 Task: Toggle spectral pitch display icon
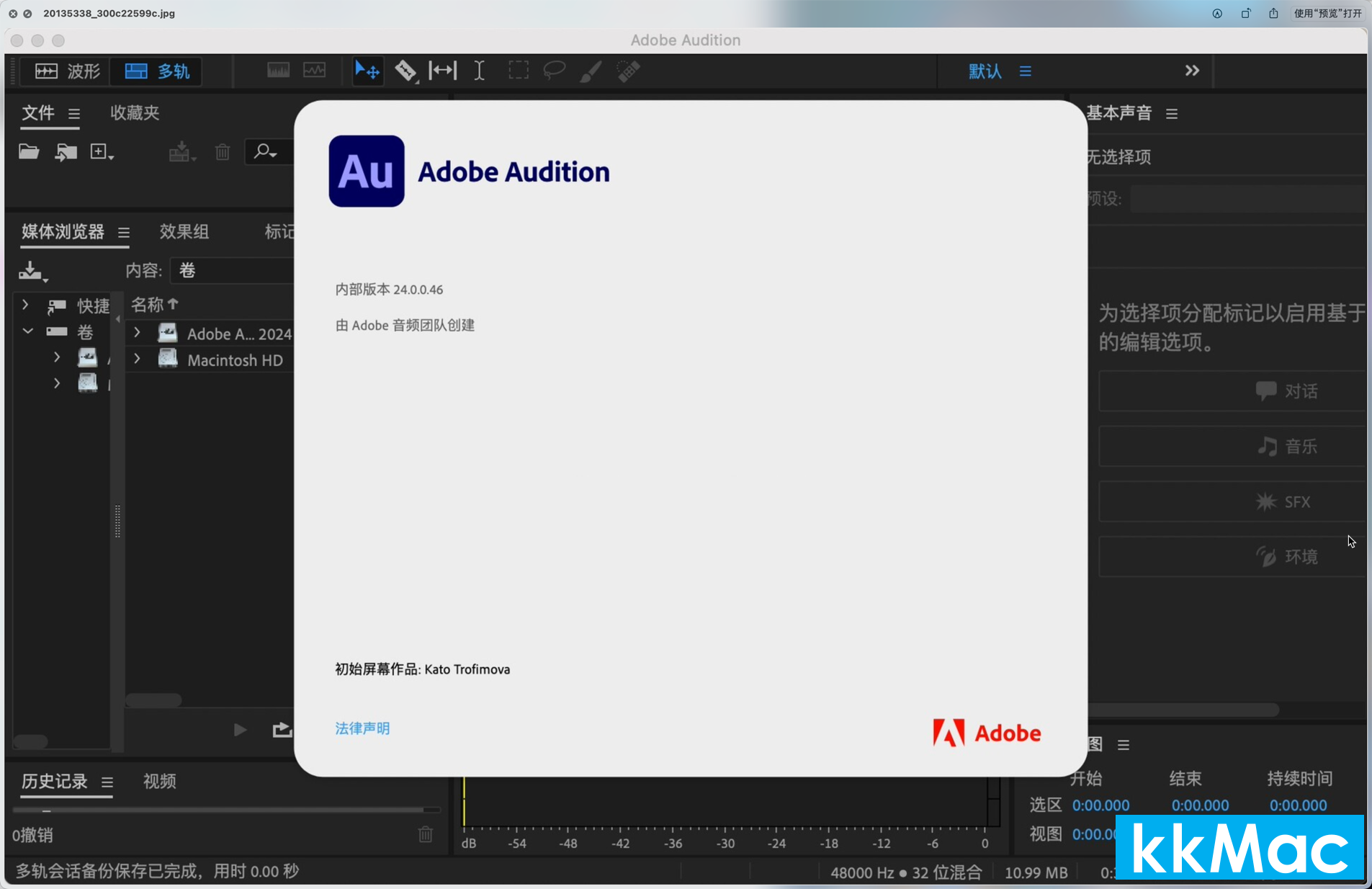click(x=314, y=70)
